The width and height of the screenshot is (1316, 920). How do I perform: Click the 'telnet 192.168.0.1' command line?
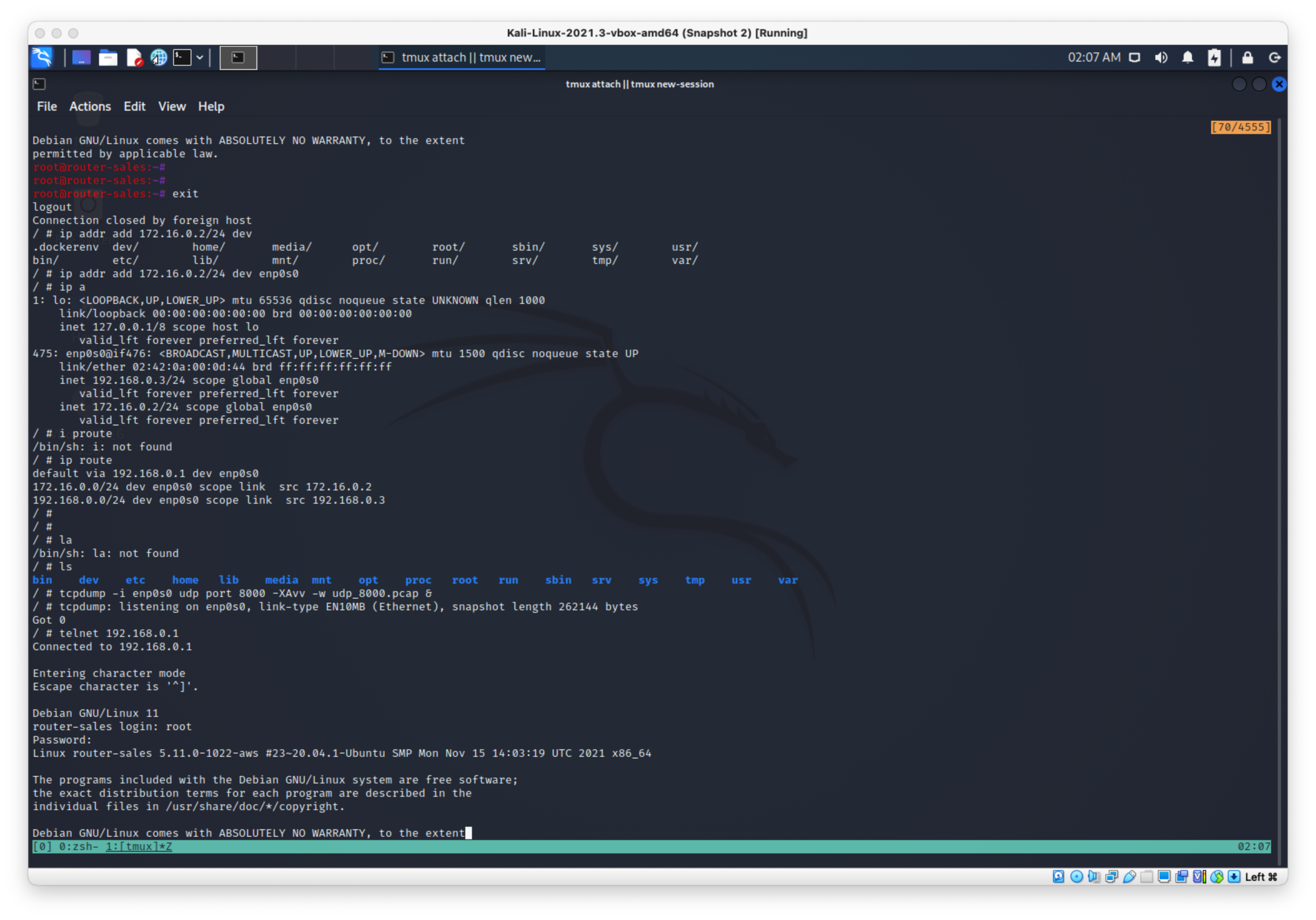(x=105, y=634)
